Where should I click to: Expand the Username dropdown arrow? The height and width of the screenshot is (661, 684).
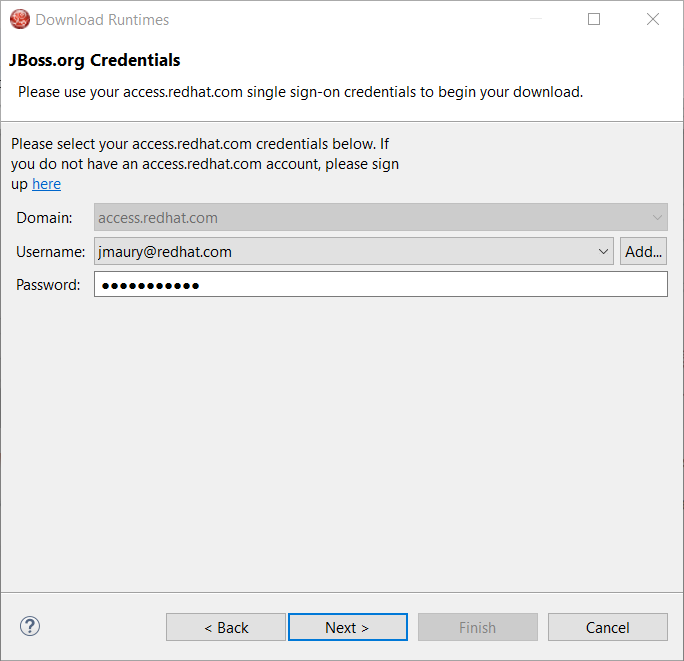point(603,251)
